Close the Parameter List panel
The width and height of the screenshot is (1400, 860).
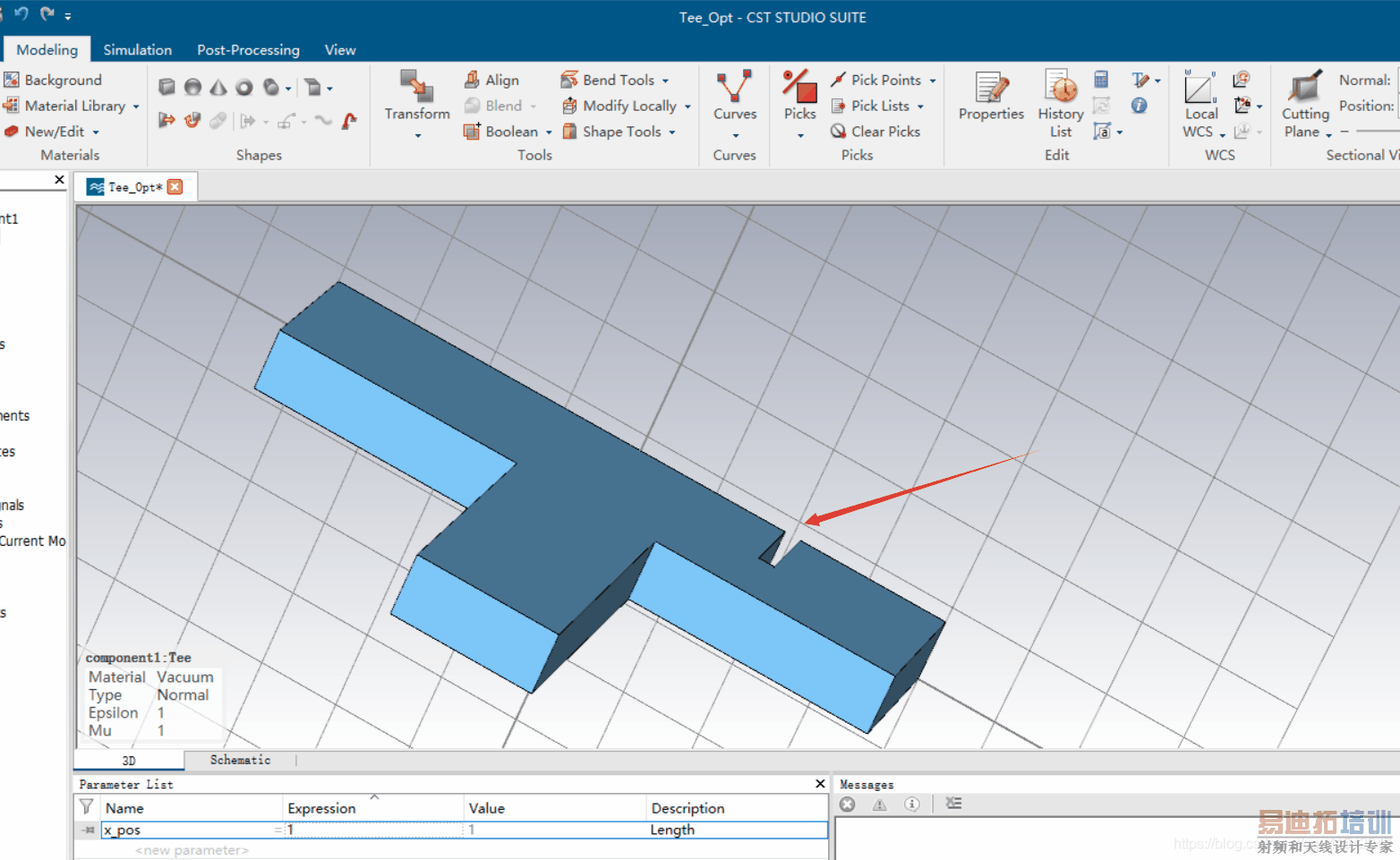(820, 784)
